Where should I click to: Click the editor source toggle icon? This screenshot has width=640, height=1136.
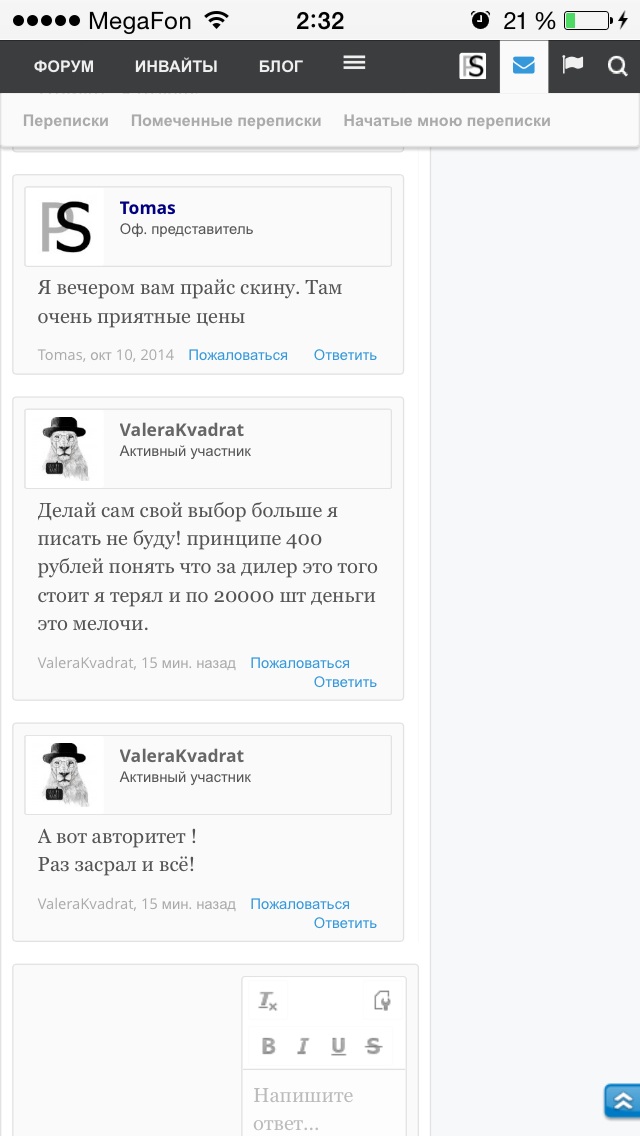tap(382, 1001)
